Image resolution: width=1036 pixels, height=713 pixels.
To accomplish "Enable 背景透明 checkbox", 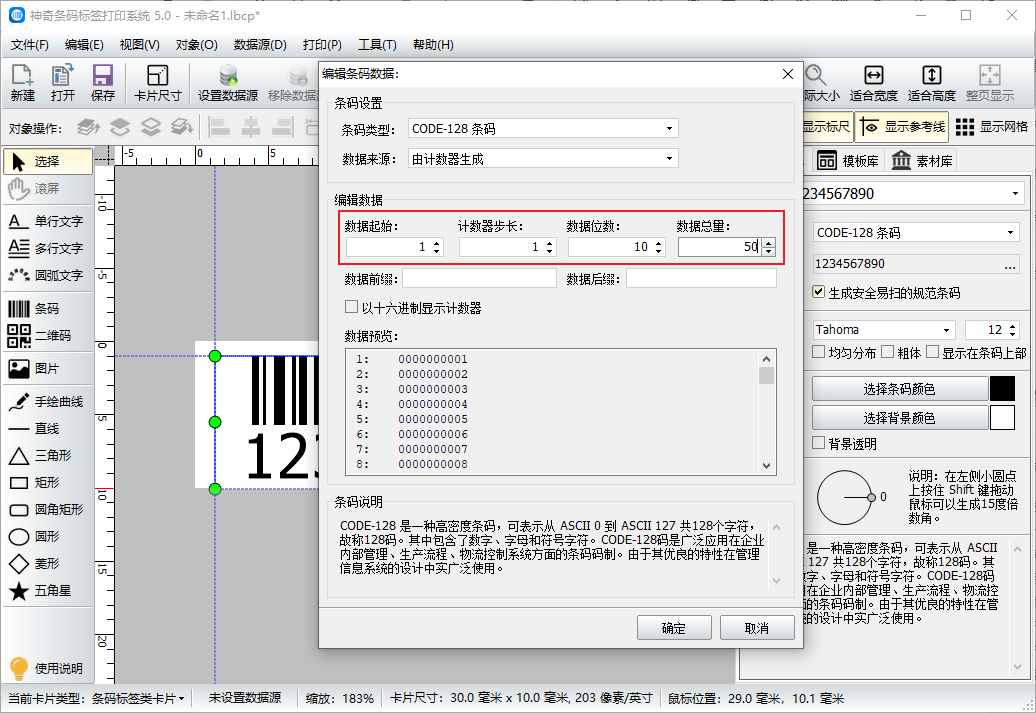I will click(x=819, y=443).
